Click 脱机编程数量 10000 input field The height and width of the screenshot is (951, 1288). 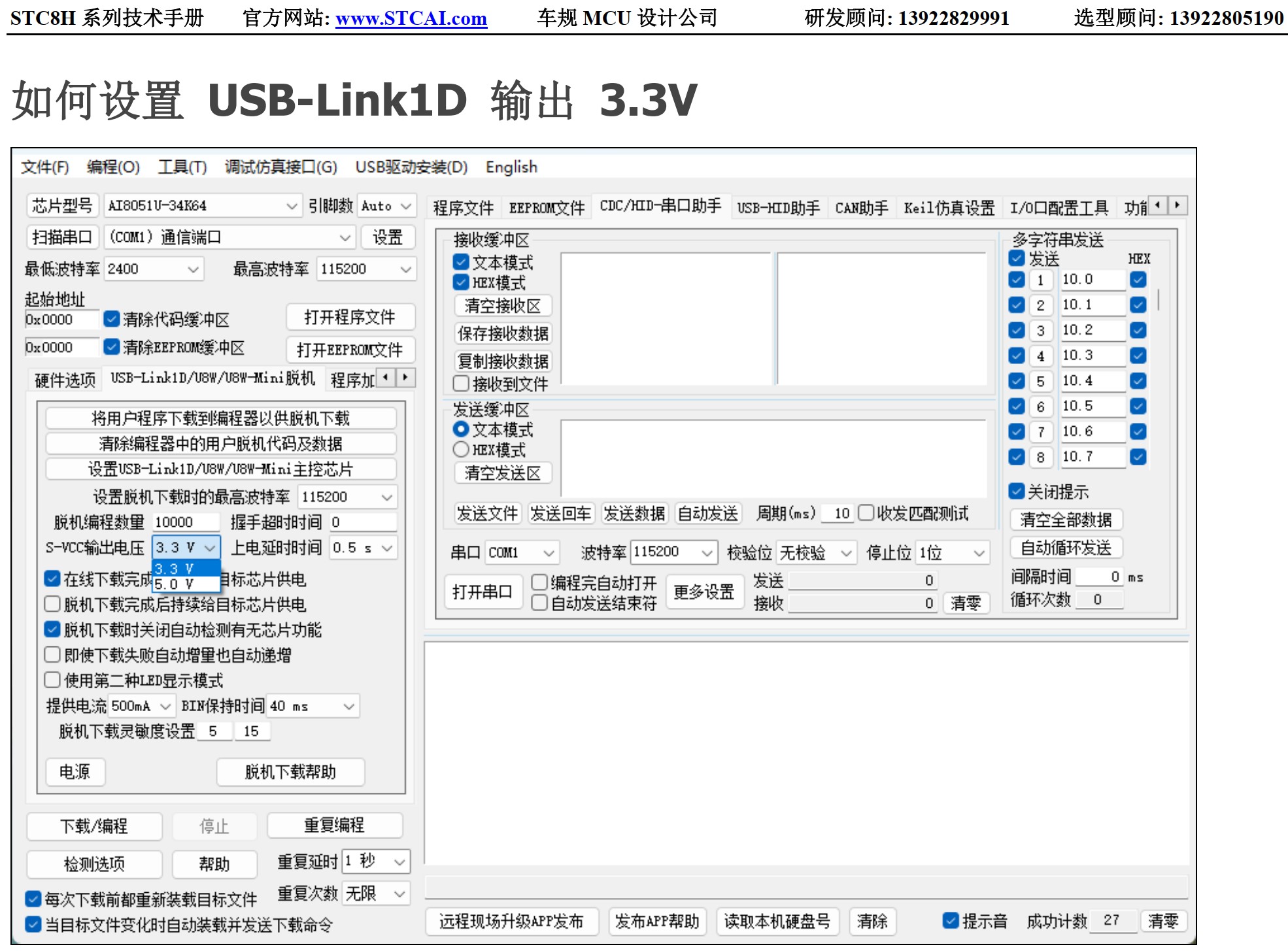click(186, 522)
